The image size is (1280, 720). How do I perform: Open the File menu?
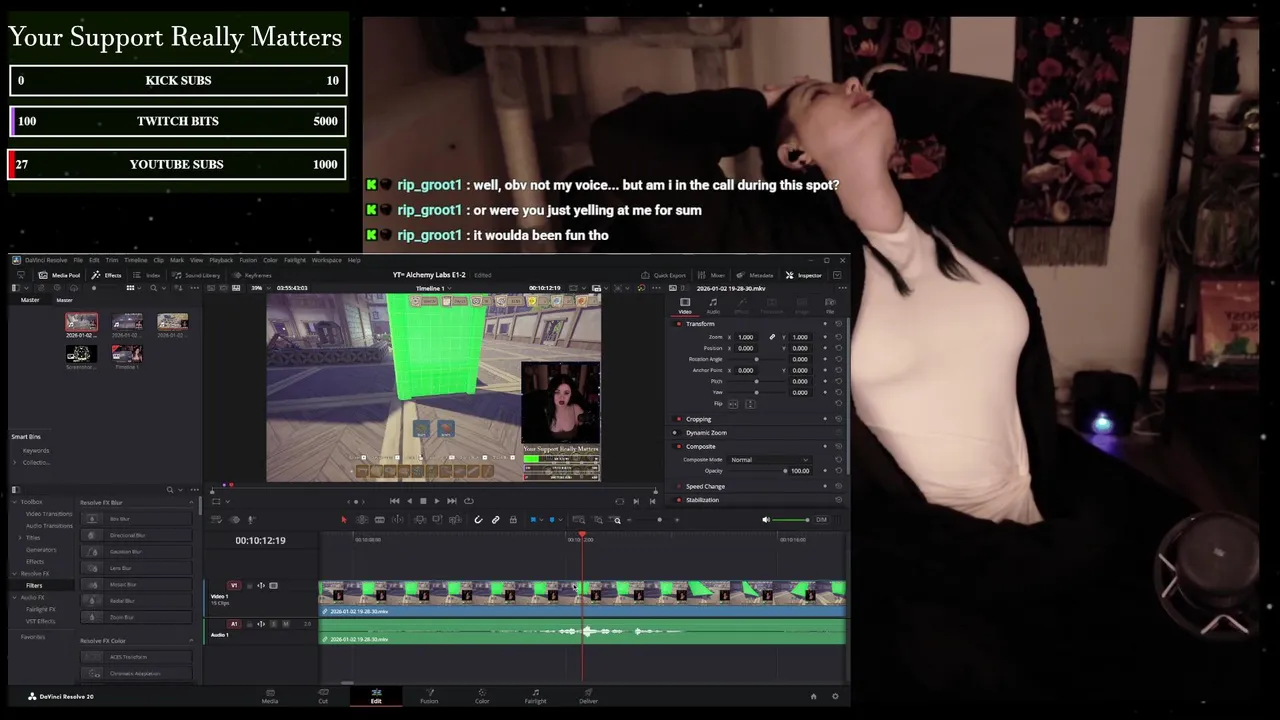tap(78, 260)
